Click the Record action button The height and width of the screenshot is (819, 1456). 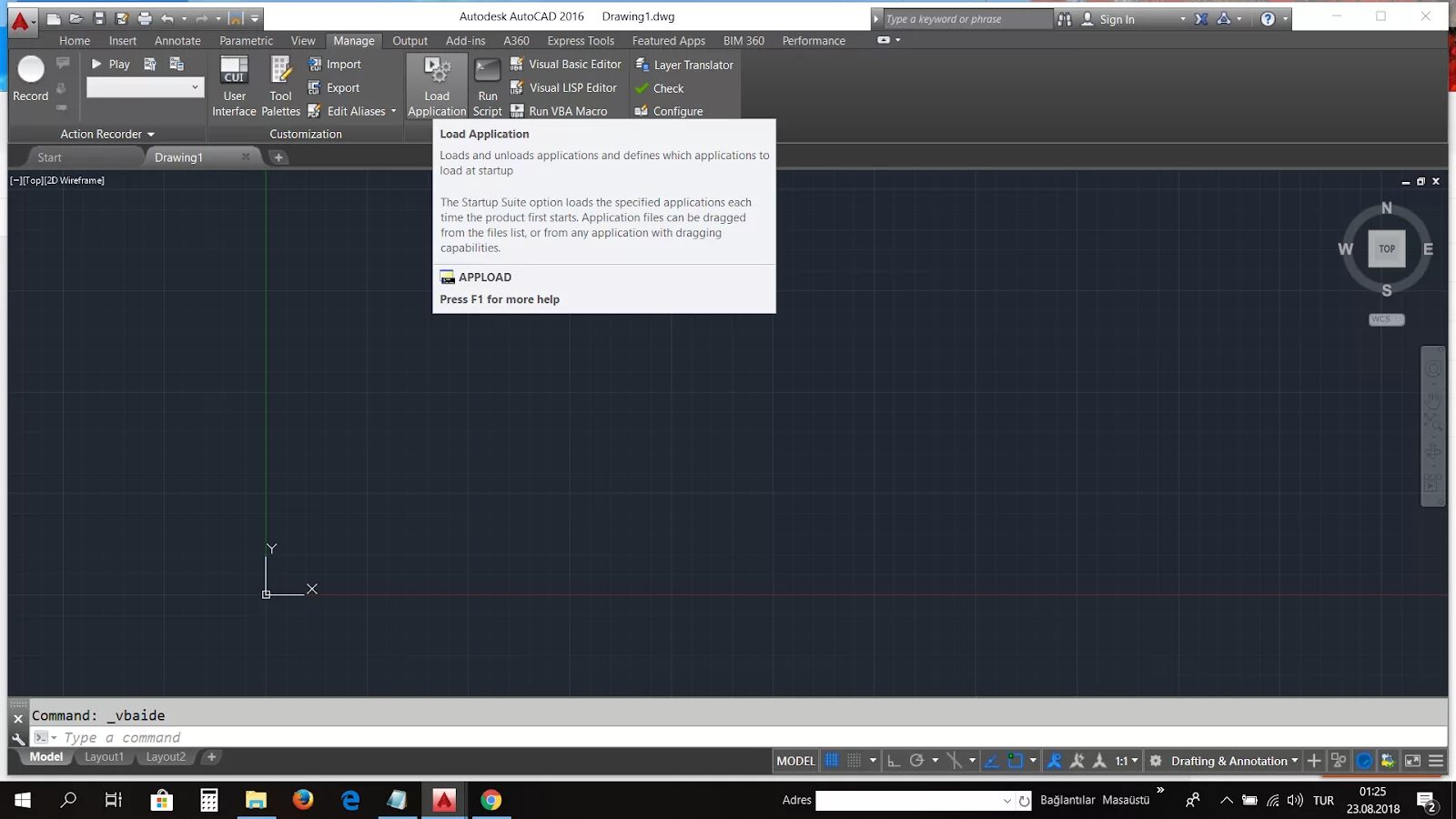[x=30, y=78]
